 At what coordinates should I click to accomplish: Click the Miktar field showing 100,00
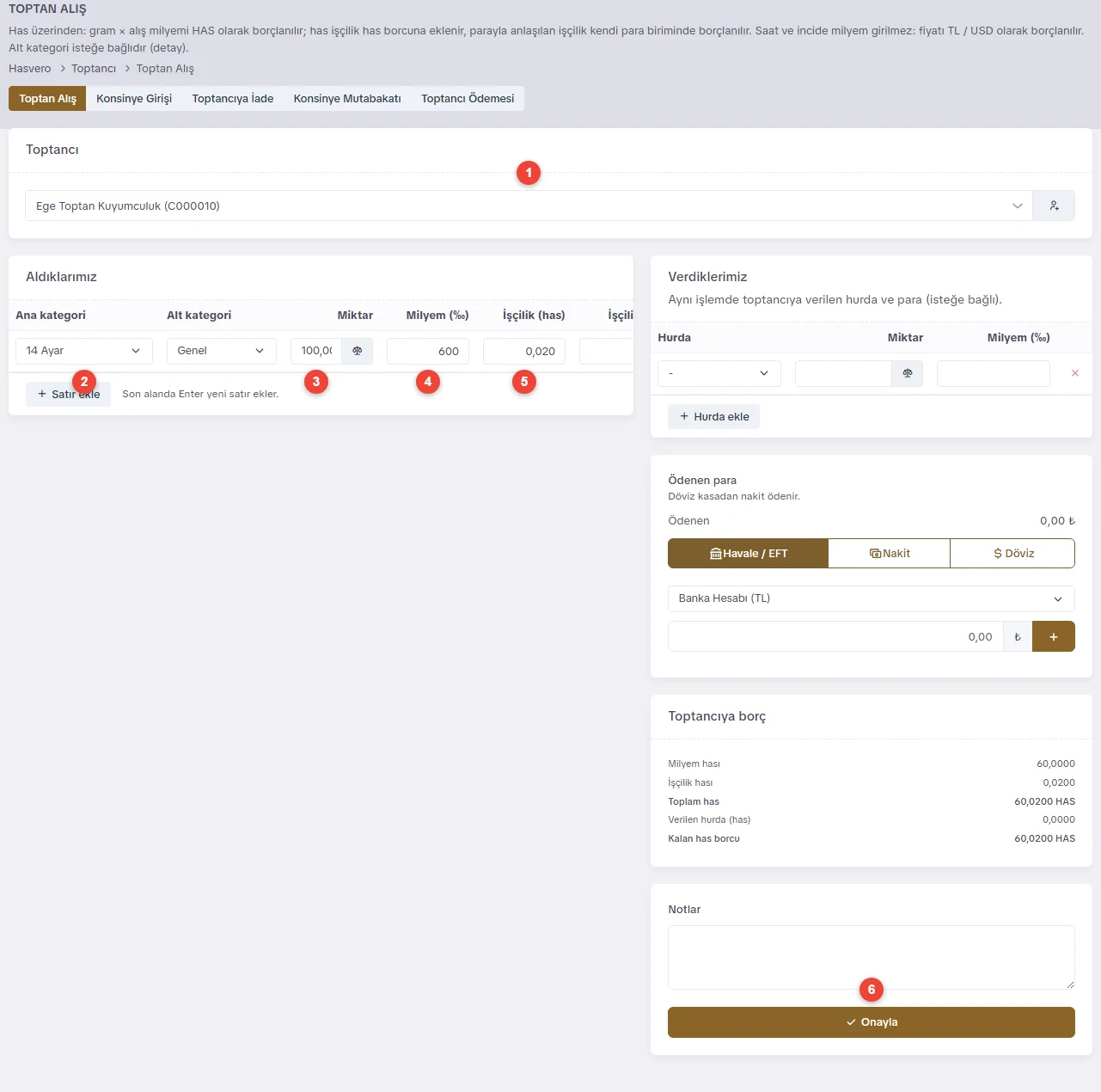pos(316,351)
